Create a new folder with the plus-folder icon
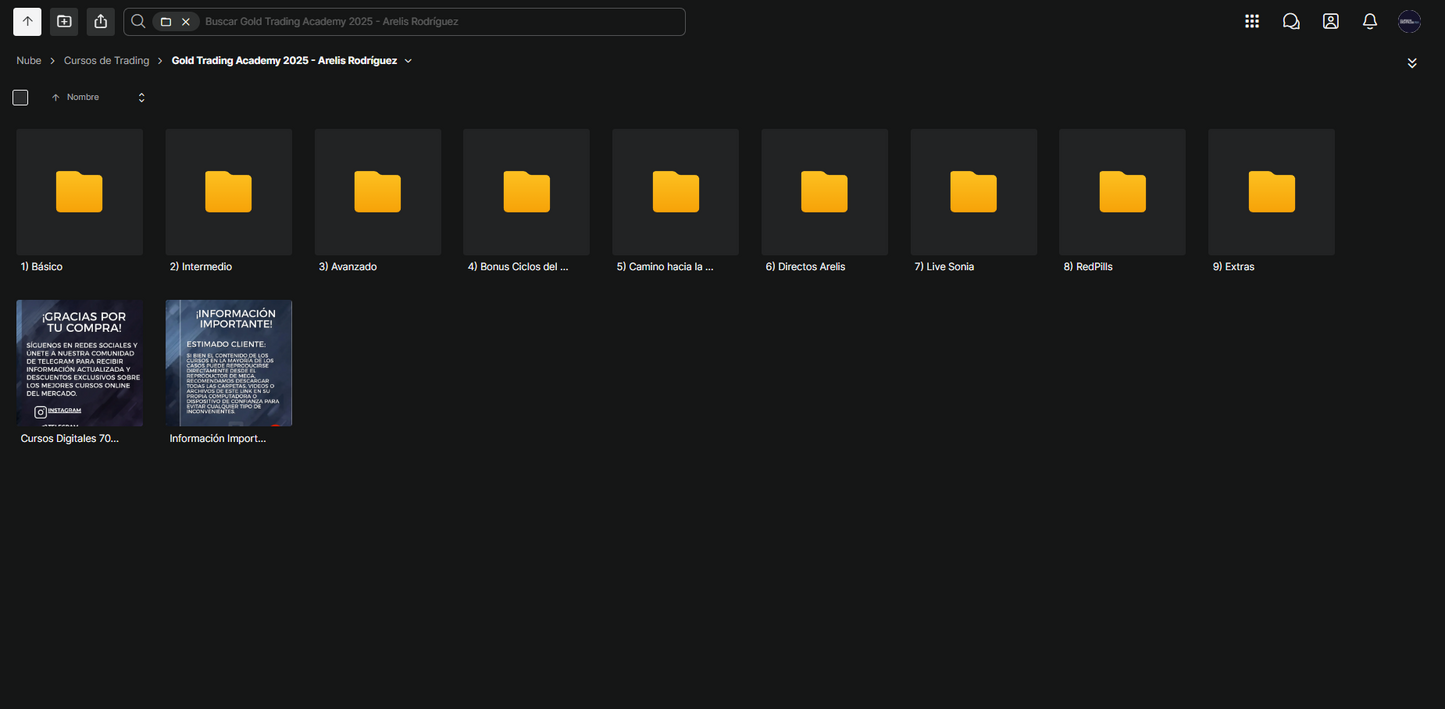Image resolution: width=1445 pixels, height=709 pixels. [64, 21]
